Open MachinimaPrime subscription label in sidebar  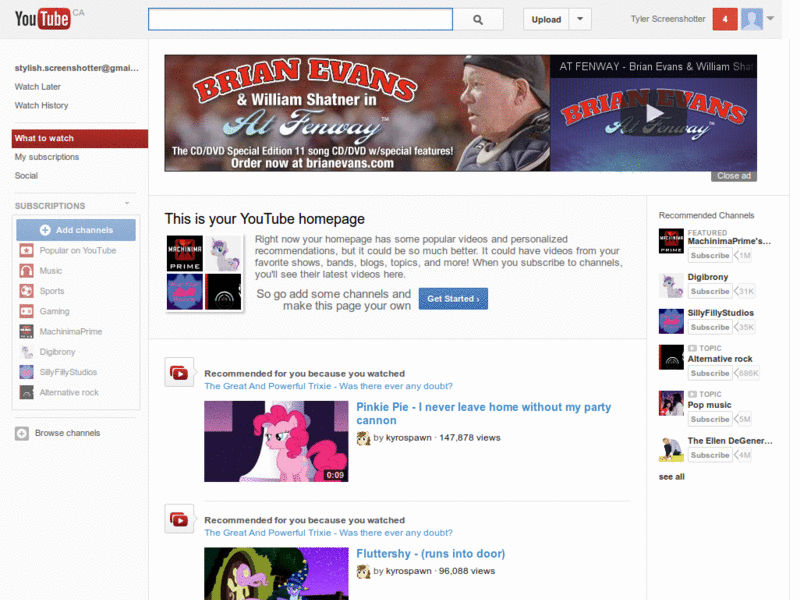click(71, 332)
